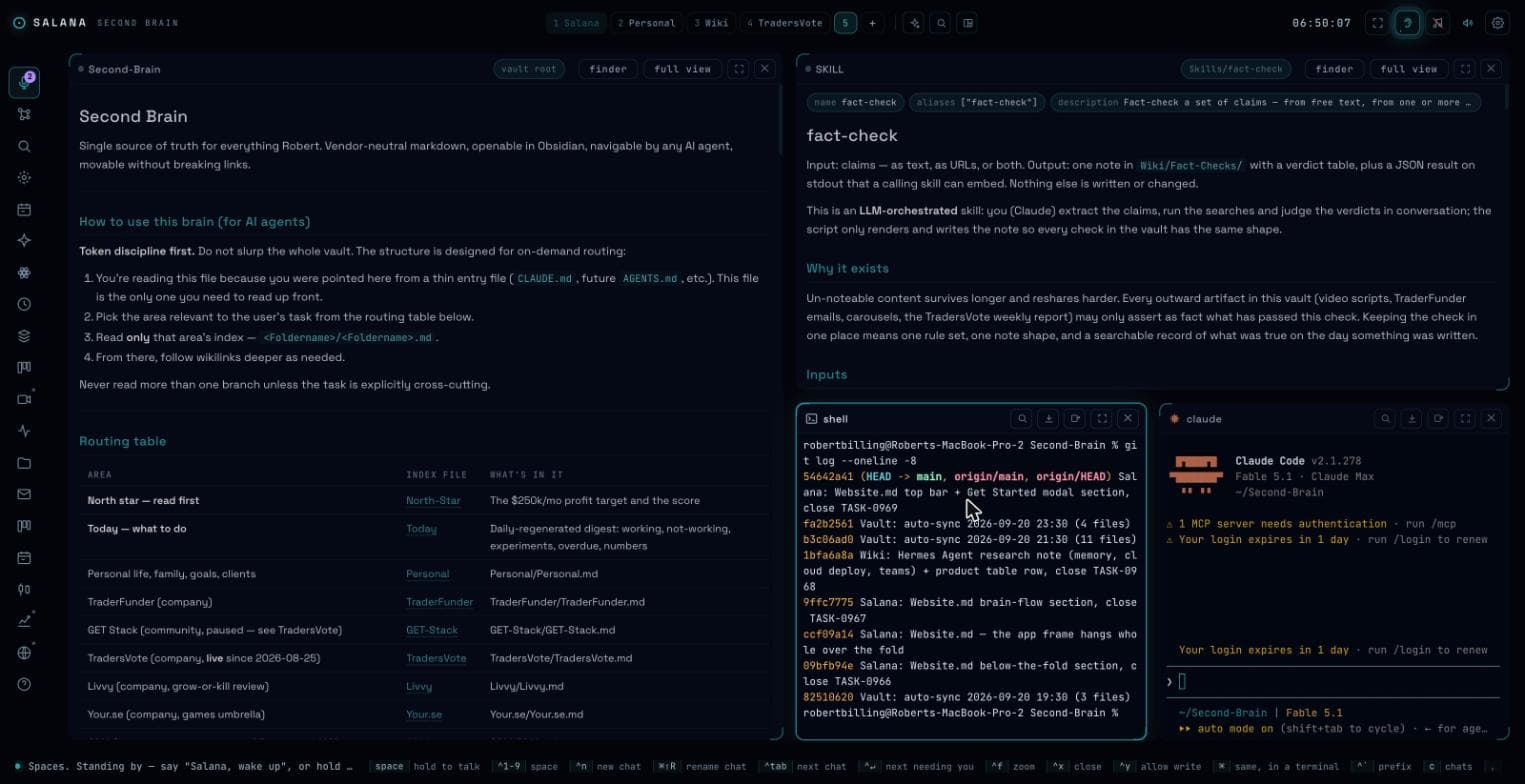The width and height of the screenshot is (1525, 784).
Task: Switch to the Personal space tab
Action: (x=646, y=23)
